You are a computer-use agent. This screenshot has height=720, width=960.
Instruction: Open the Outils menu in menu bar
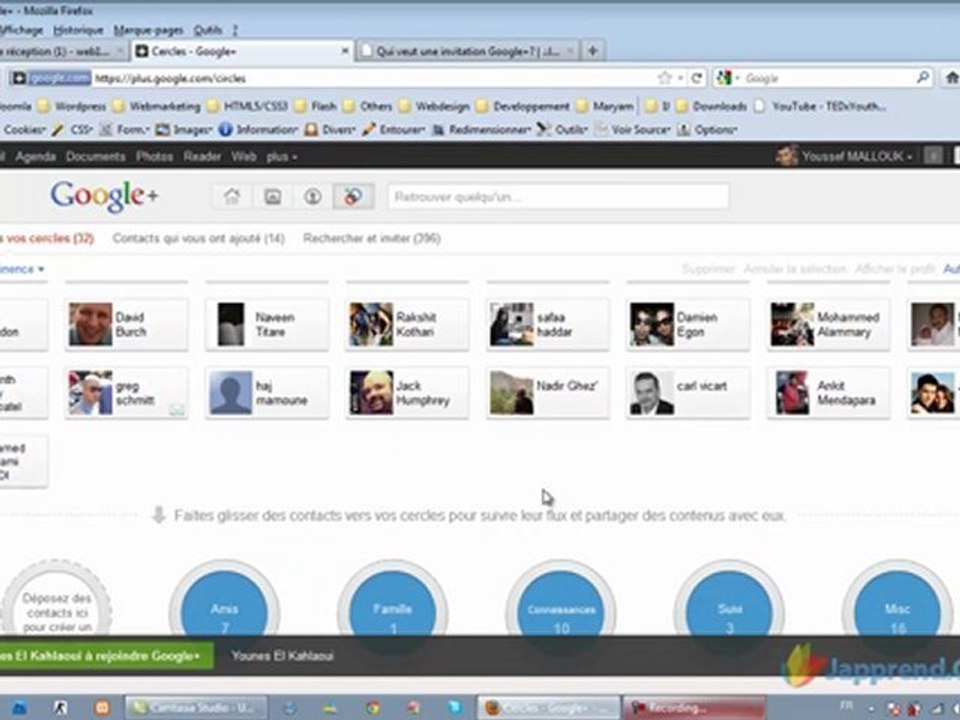208,30
